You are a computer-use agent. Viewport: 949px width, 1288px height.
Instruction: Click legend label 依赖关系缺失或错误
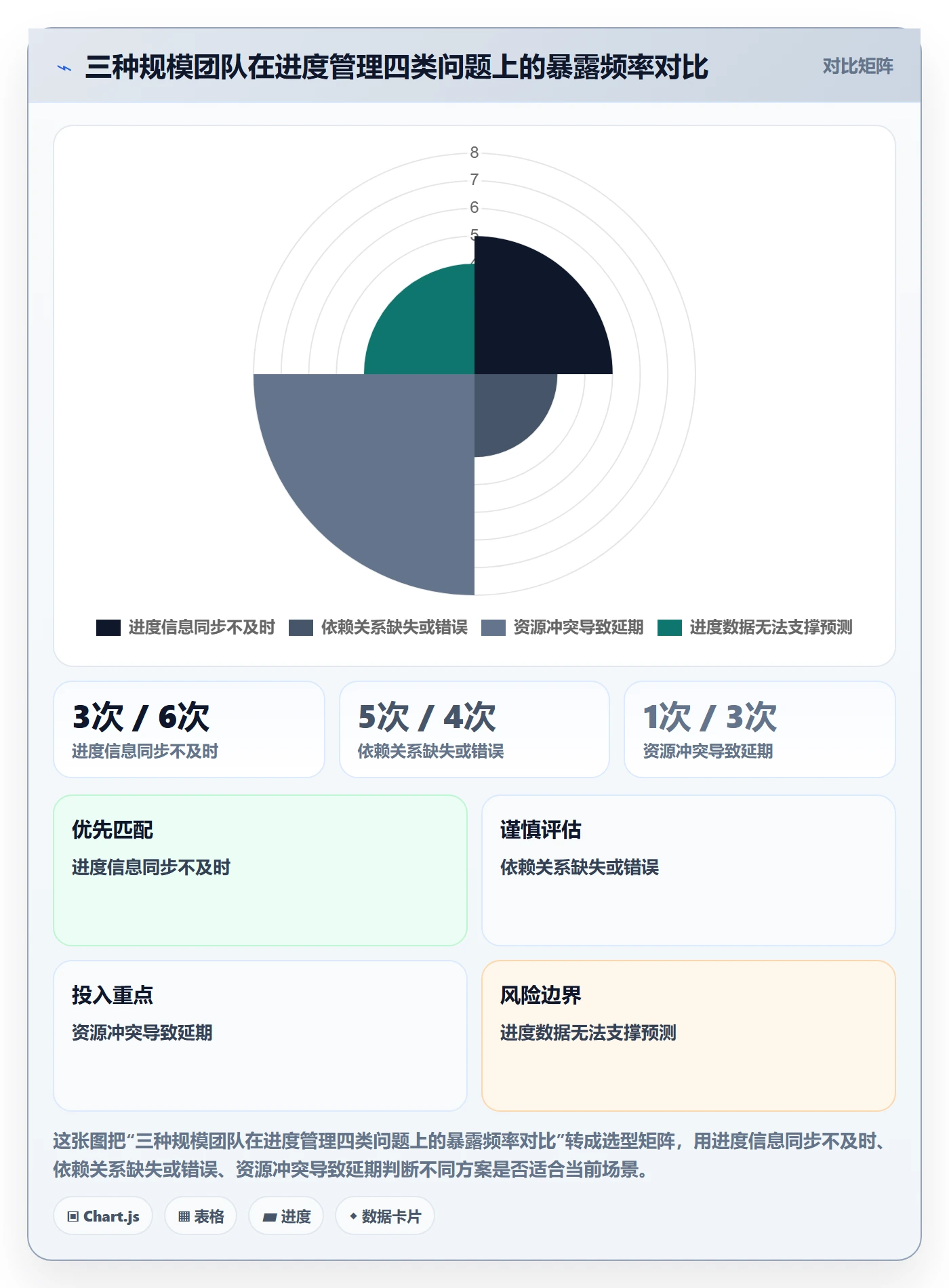tap(395, 628)
